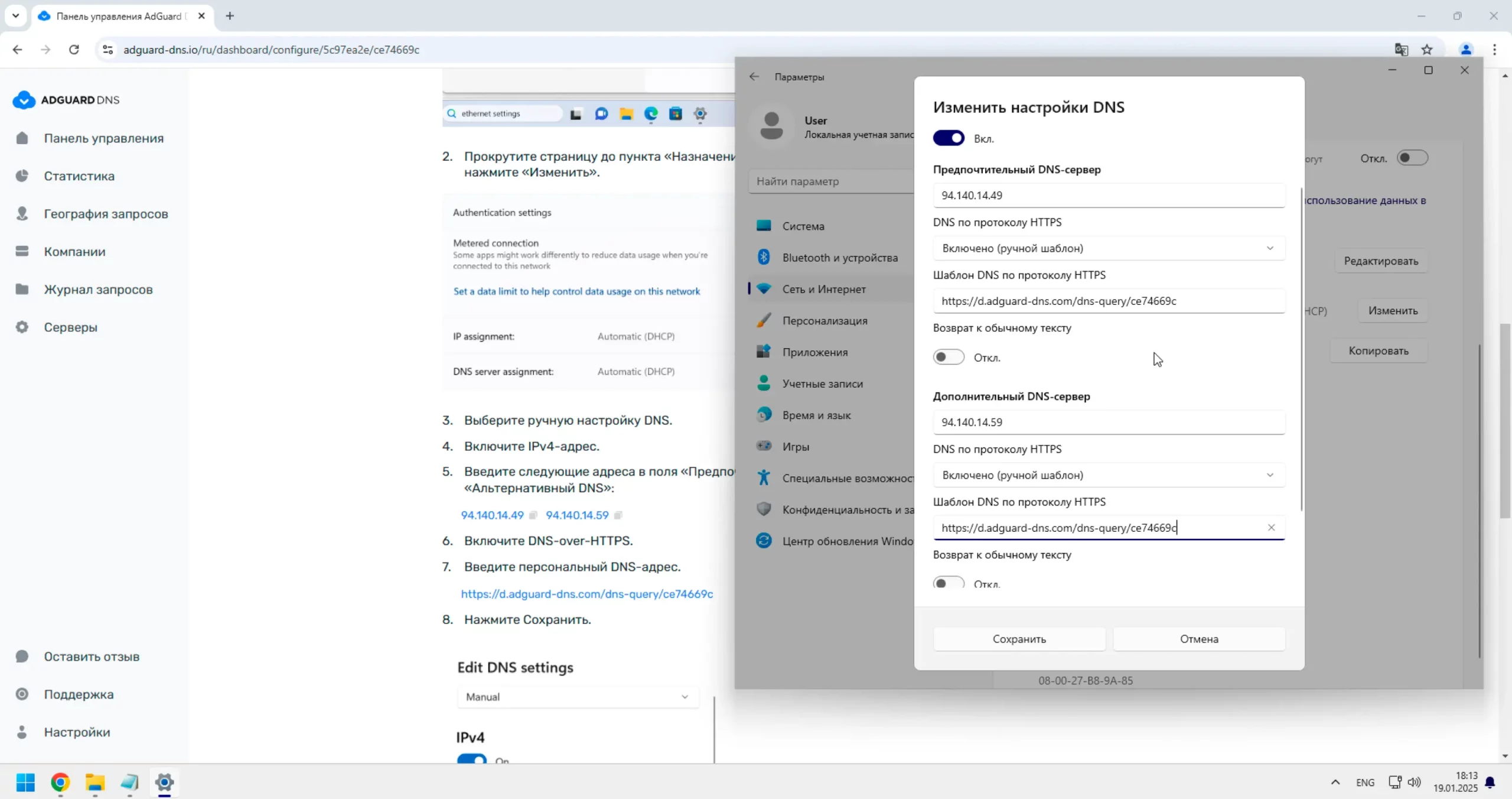Open Серверы settings in the sidebar
The width and height of the screenshot is (1512, 799).
pos(70,327)
